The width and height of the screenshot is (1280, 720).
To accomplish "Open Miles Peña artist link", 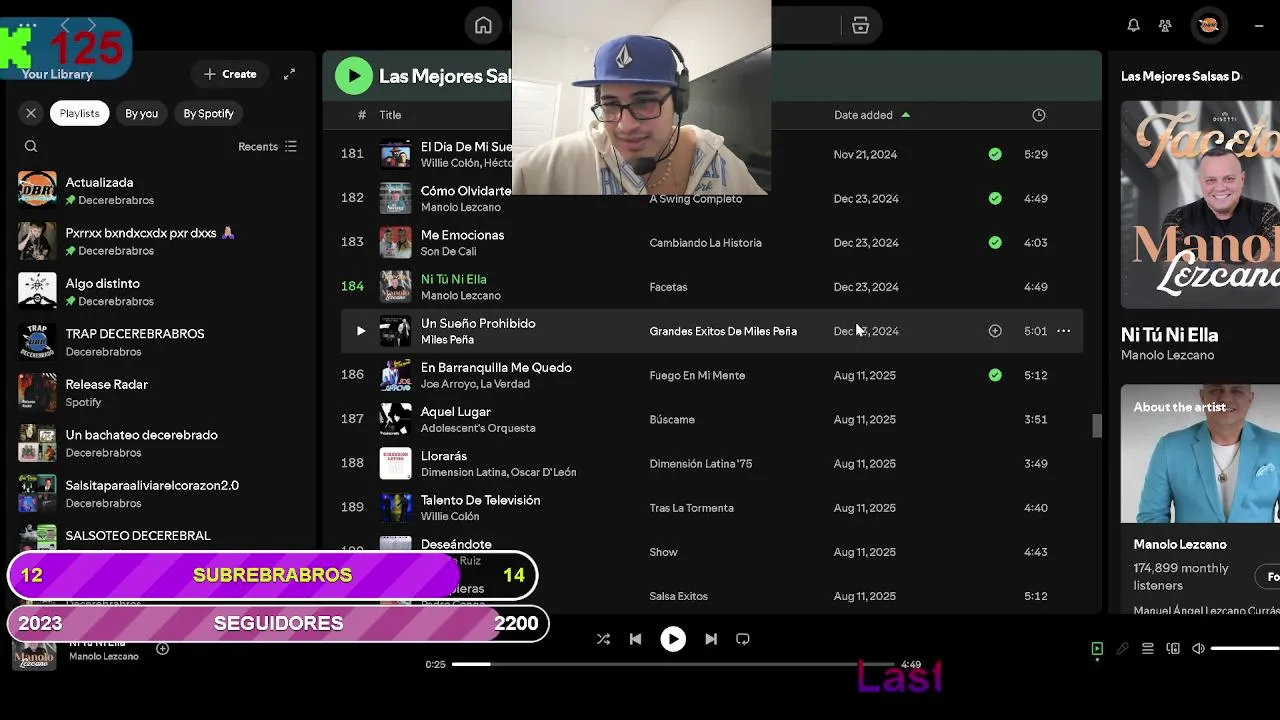I will point(447,340).
